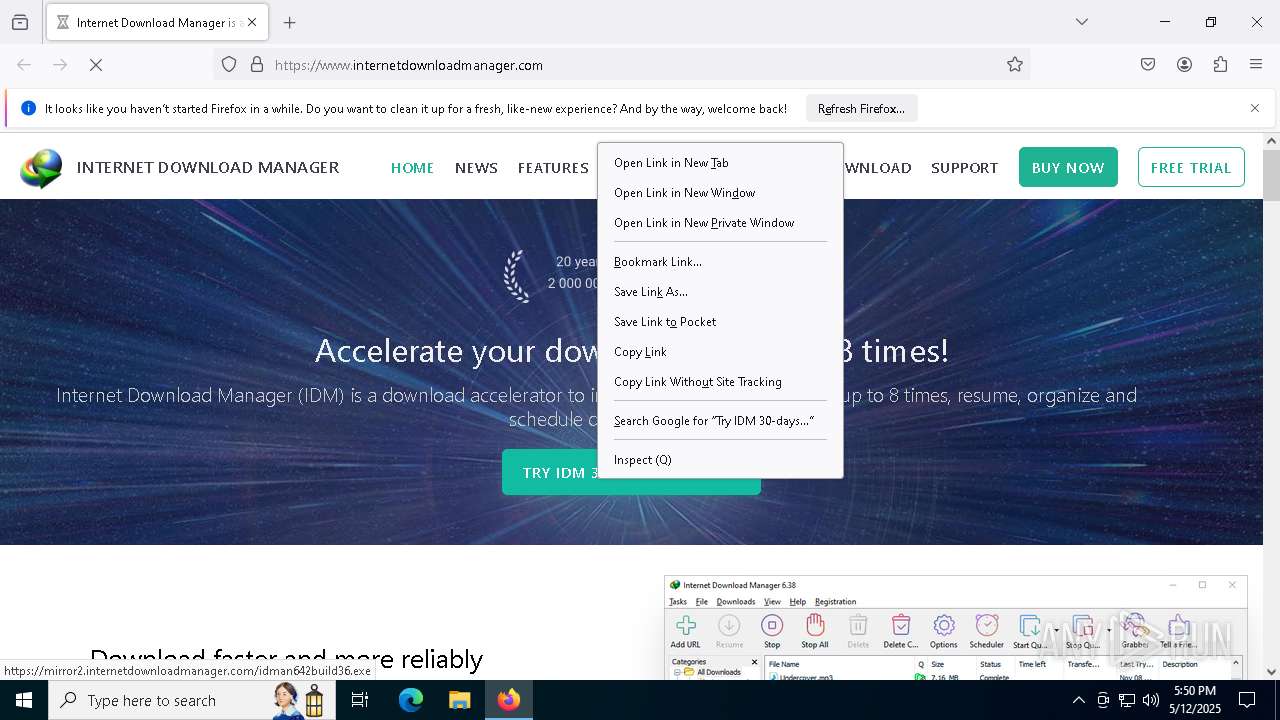Show hidden system tray icons

(x=1078, y=700)
